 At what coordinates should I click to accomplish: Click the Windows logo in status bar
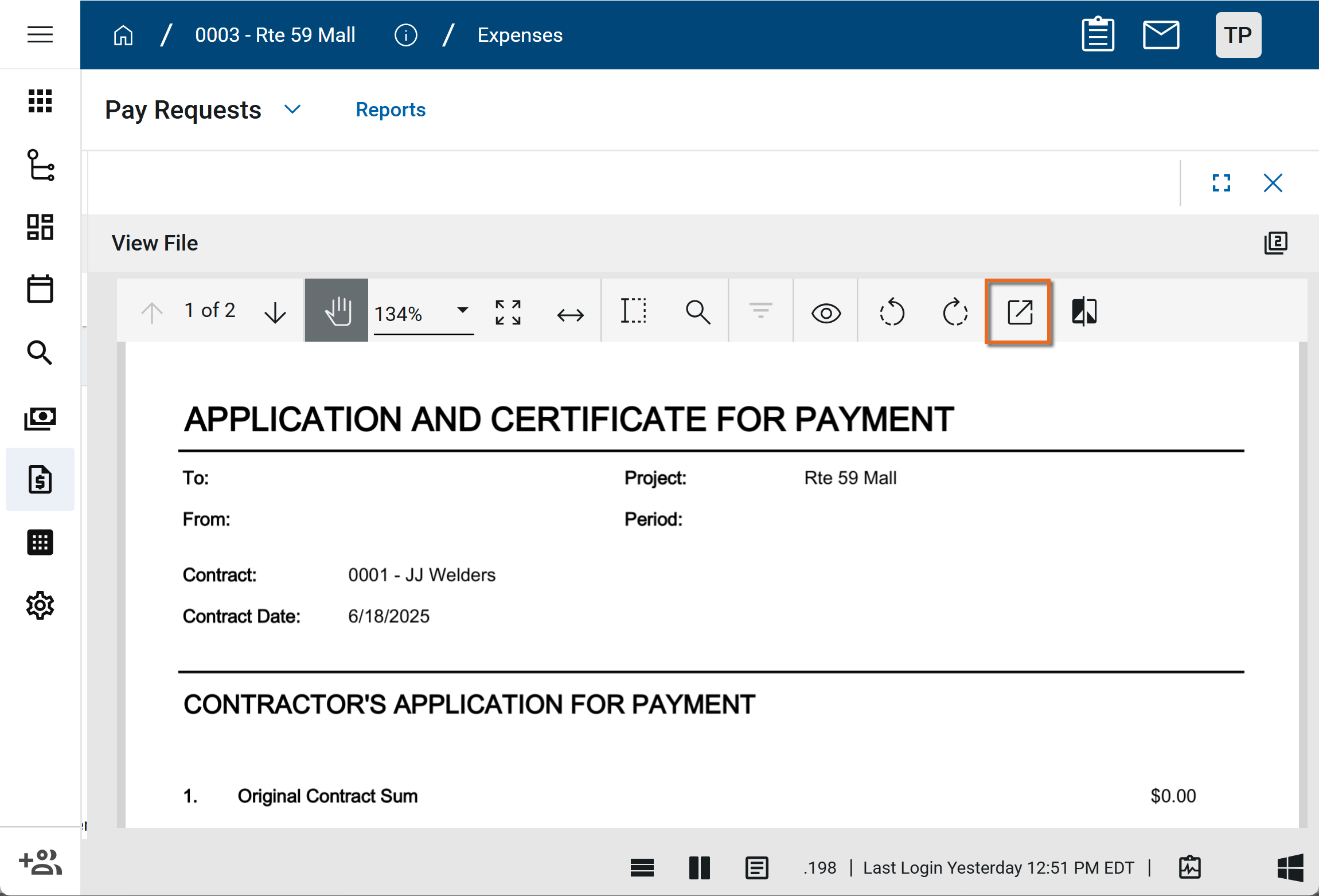pos(1290,867)
